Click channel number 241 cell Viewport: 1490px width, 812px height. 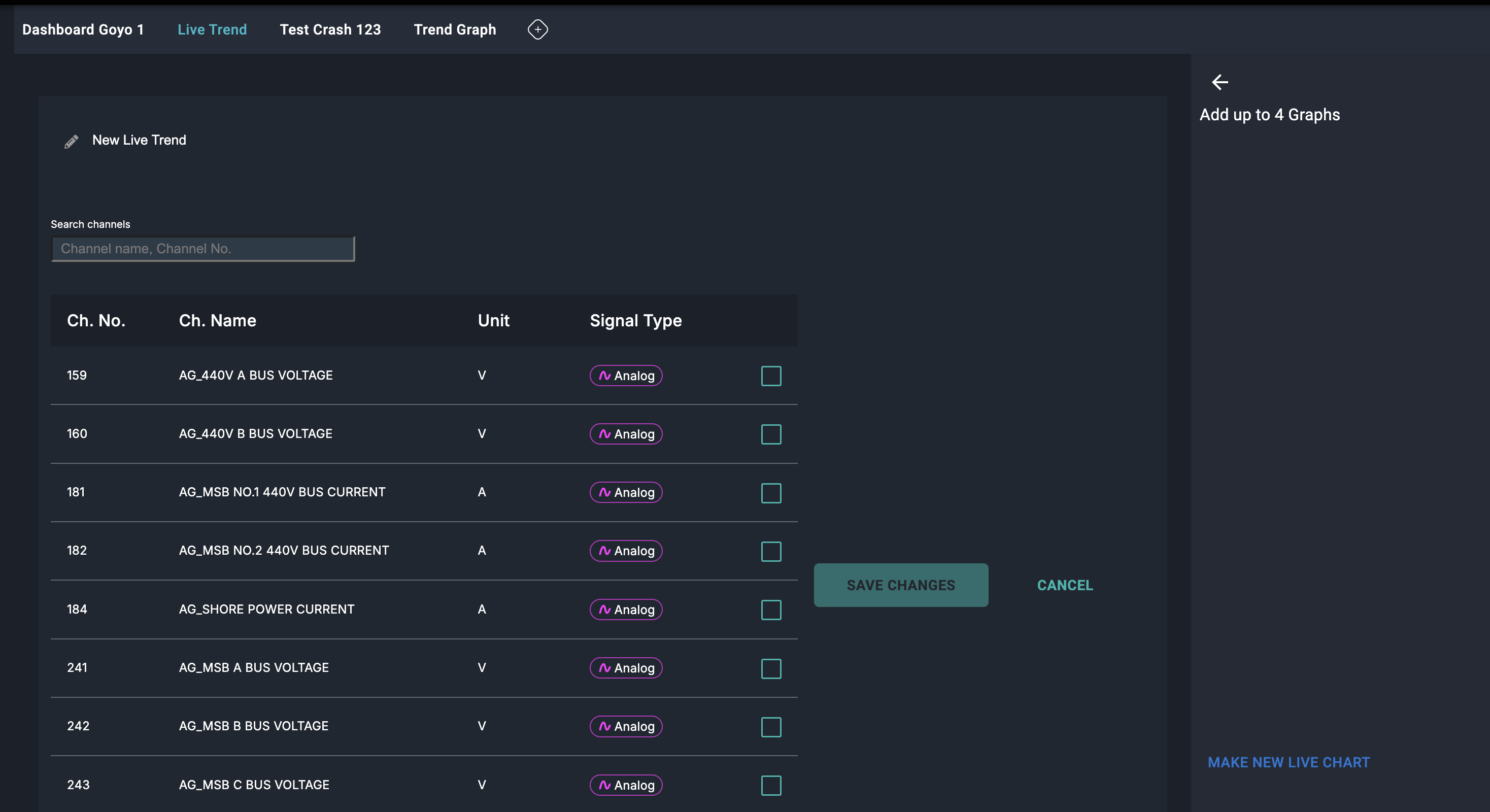77,667
